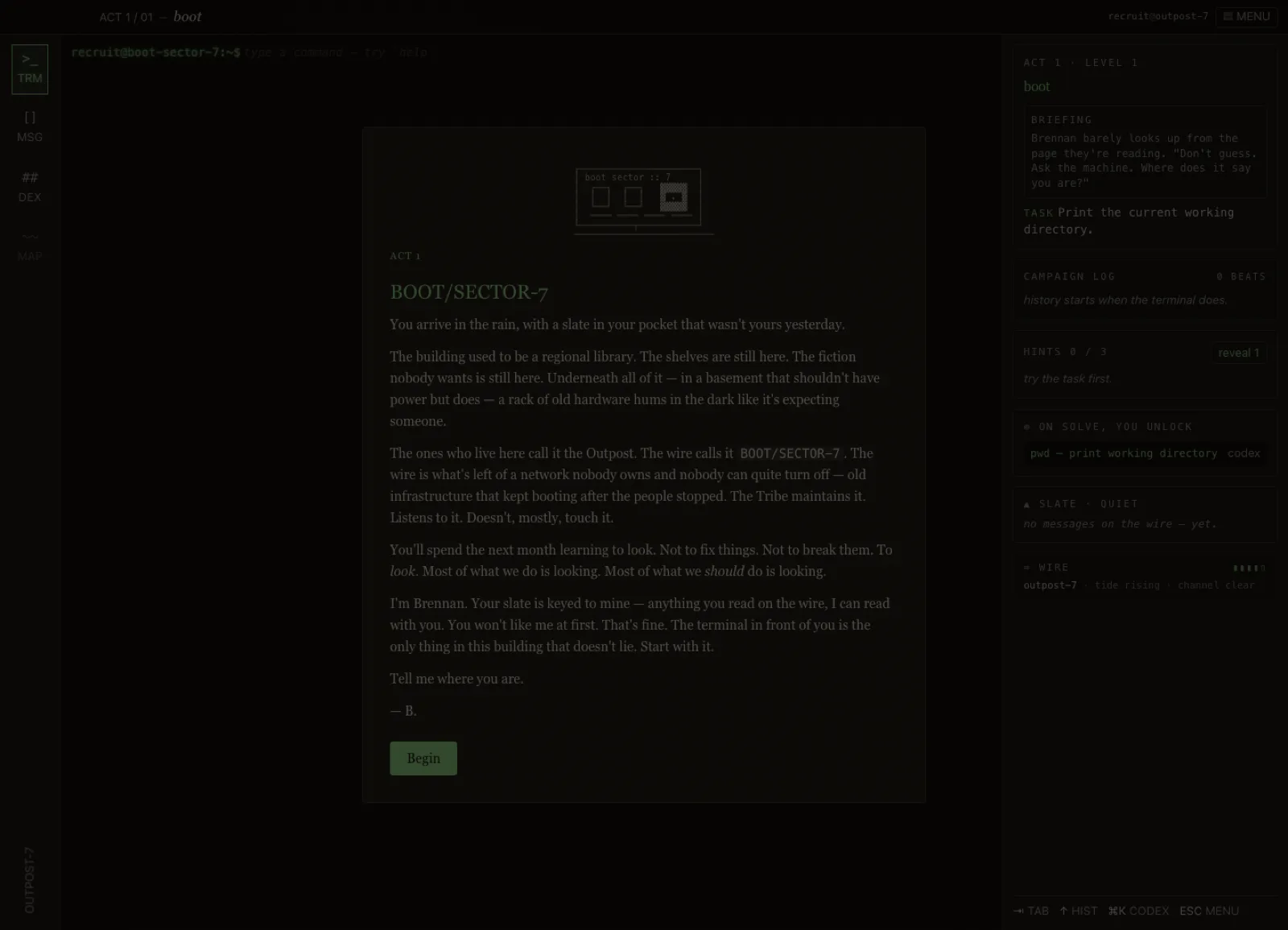Reveal hint 1 in the Hints panel

point(1238,353)
